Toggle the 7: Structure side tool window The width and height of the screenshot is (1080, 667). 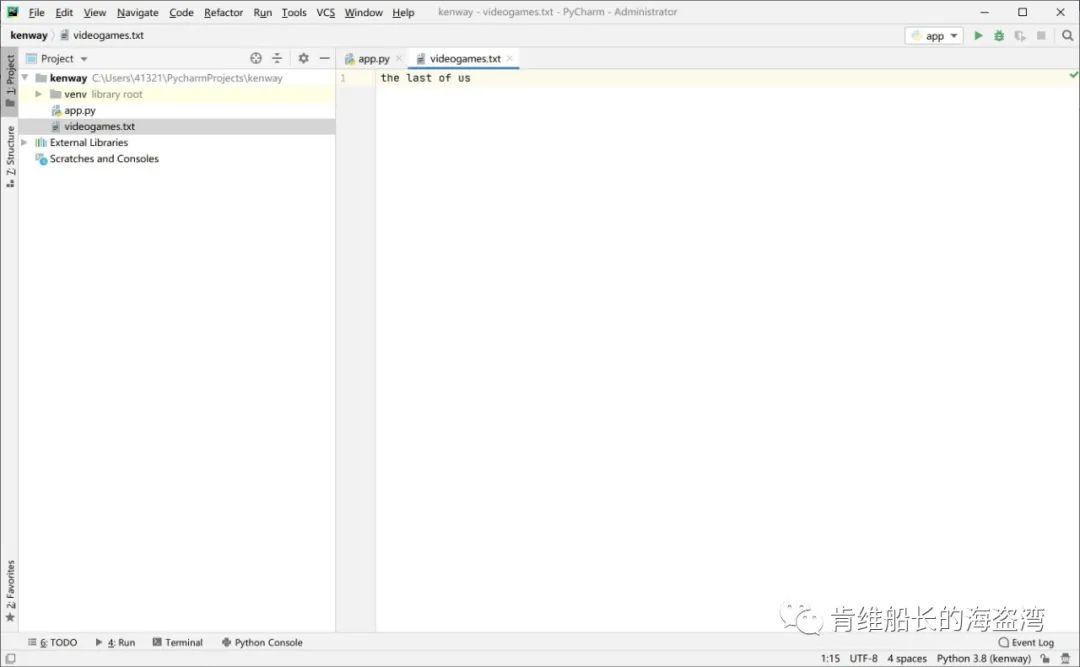tap(10, 157)
